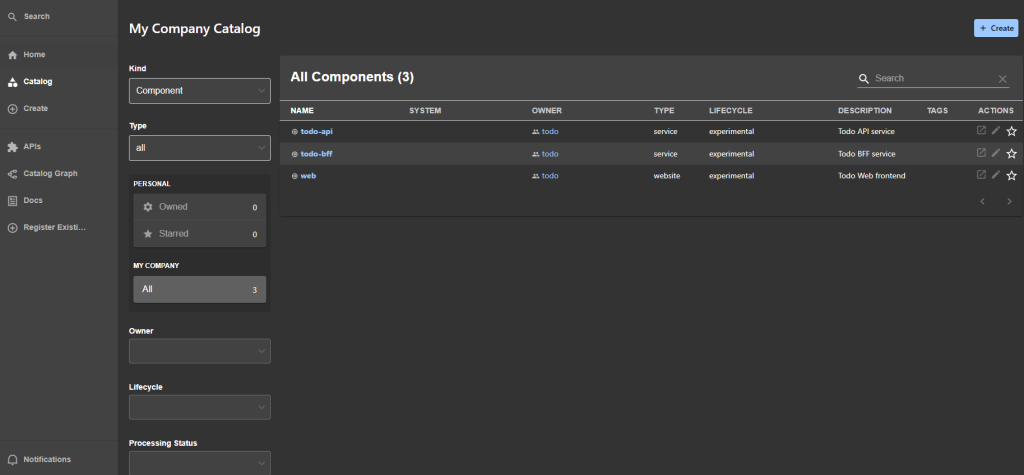Expand the Kind dropdown
This screenshot has height=475, width=1024.
pos(200,91)
